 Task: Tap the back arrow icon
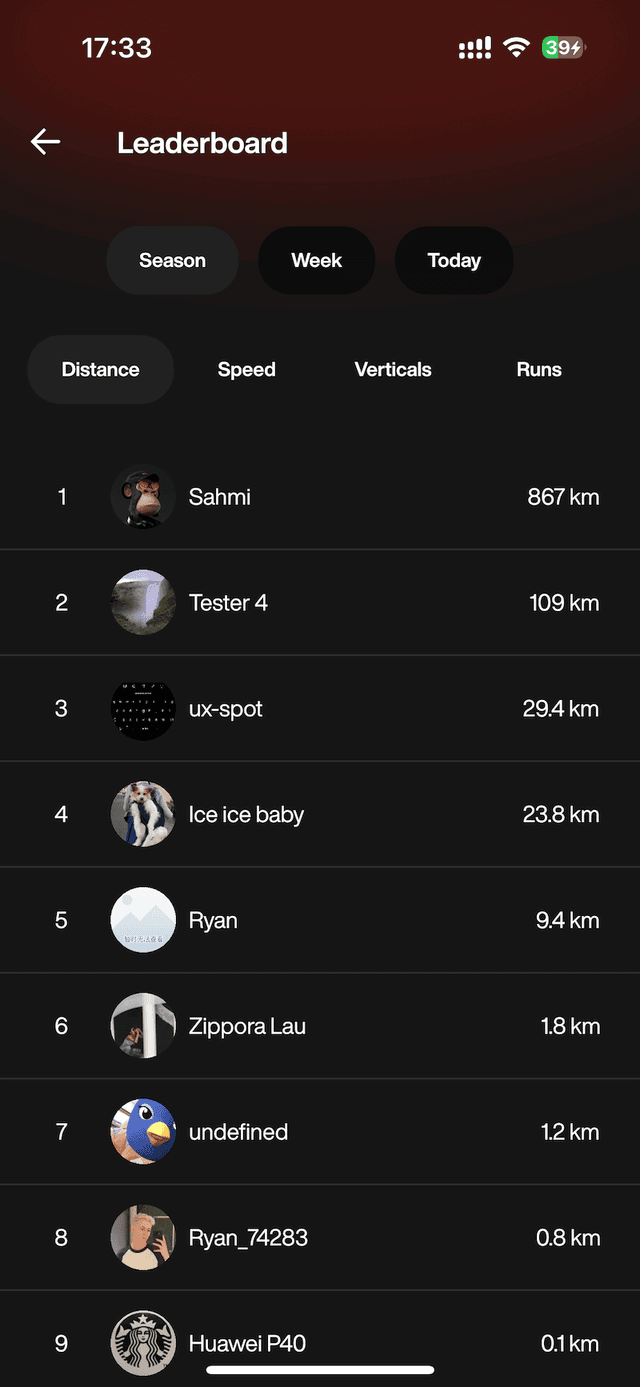(46, 143)
